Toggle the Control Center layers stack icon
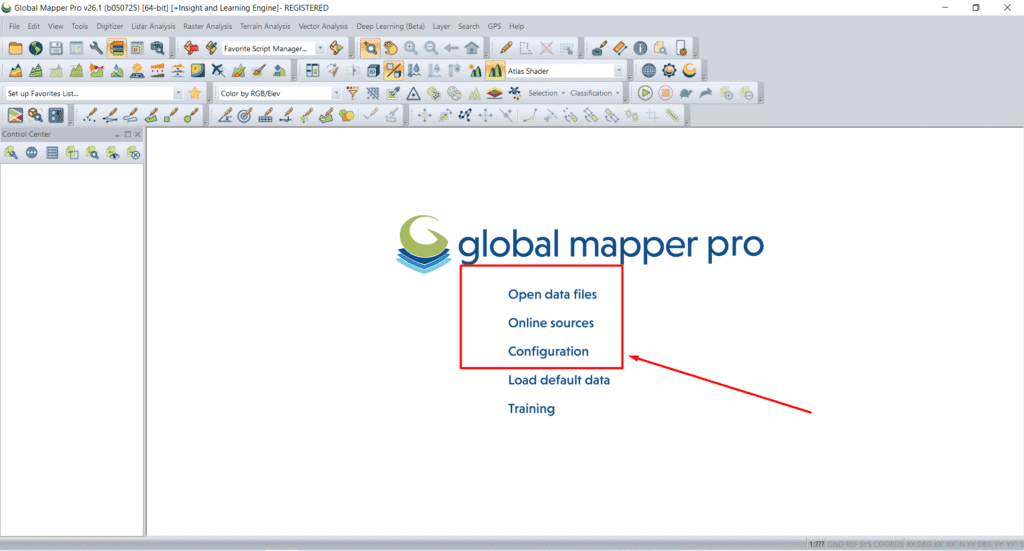This screenshot has width=1024, height=551. [x=116, y=48]
